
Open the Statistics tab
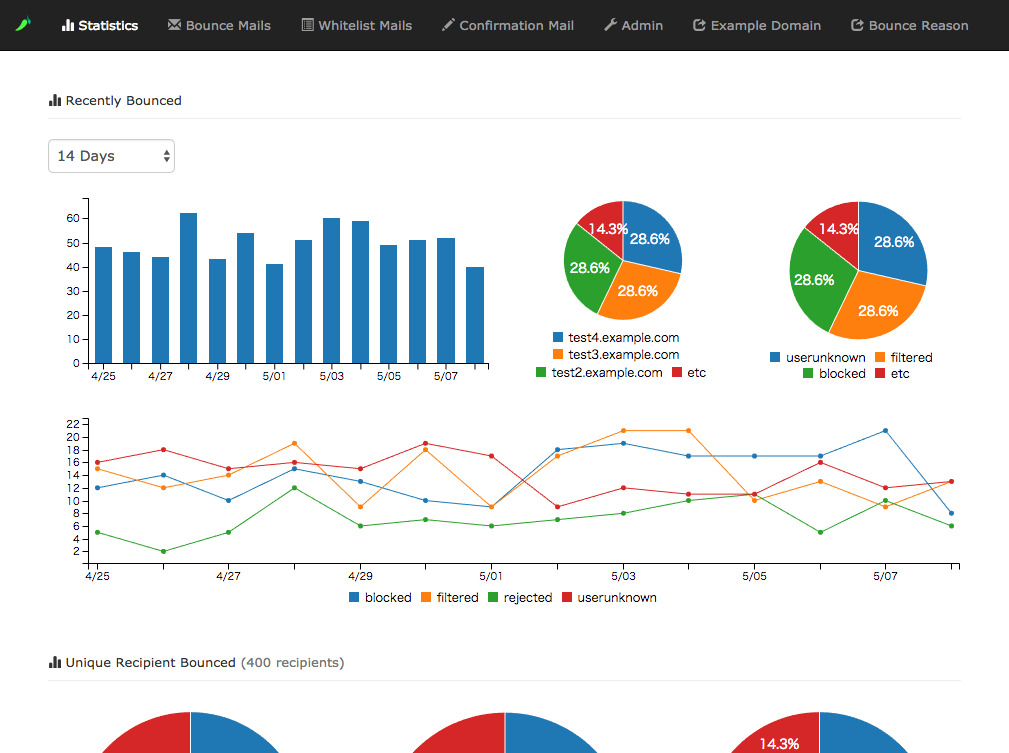click(x=100, y=25)
